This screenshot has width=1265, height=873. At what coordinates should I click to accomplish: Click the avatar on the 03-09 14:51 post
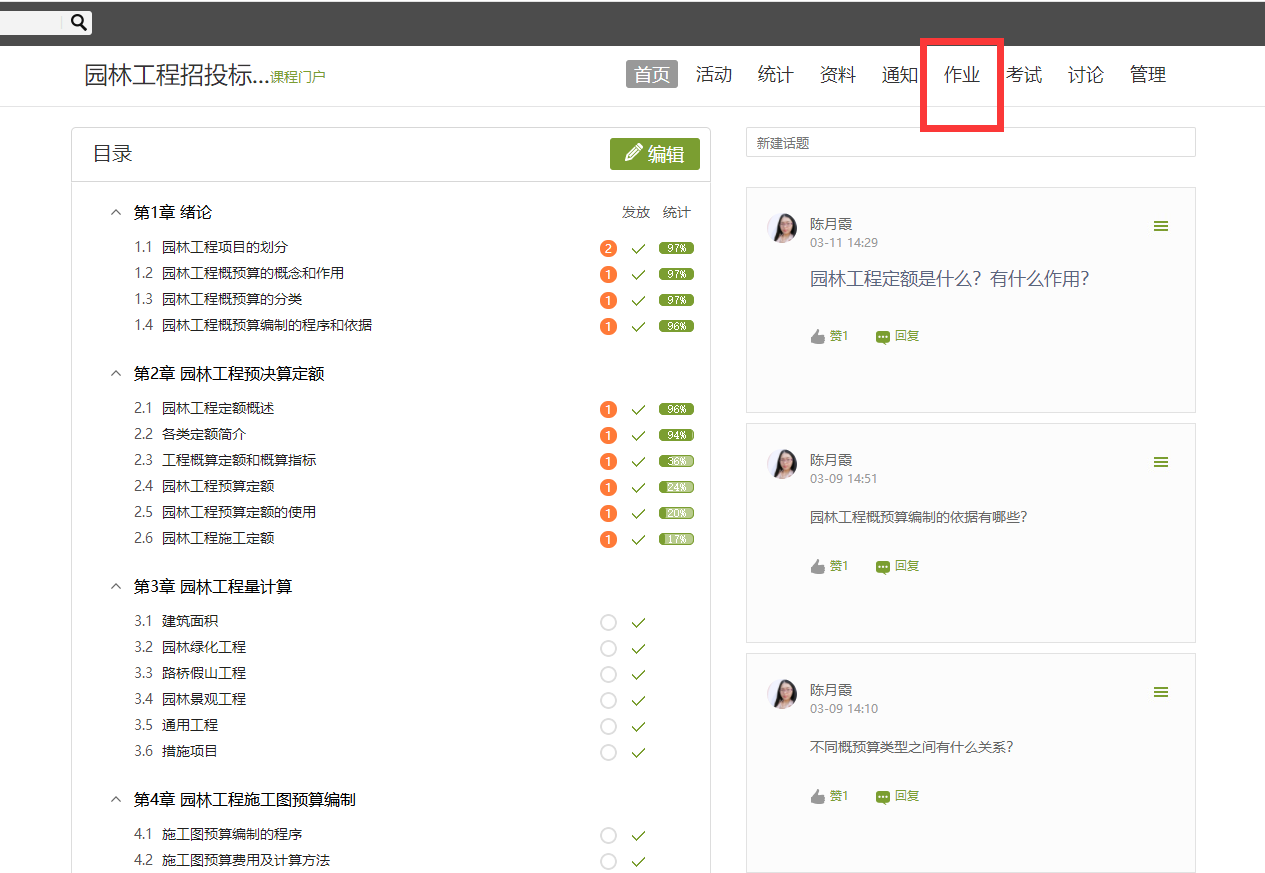782,464
